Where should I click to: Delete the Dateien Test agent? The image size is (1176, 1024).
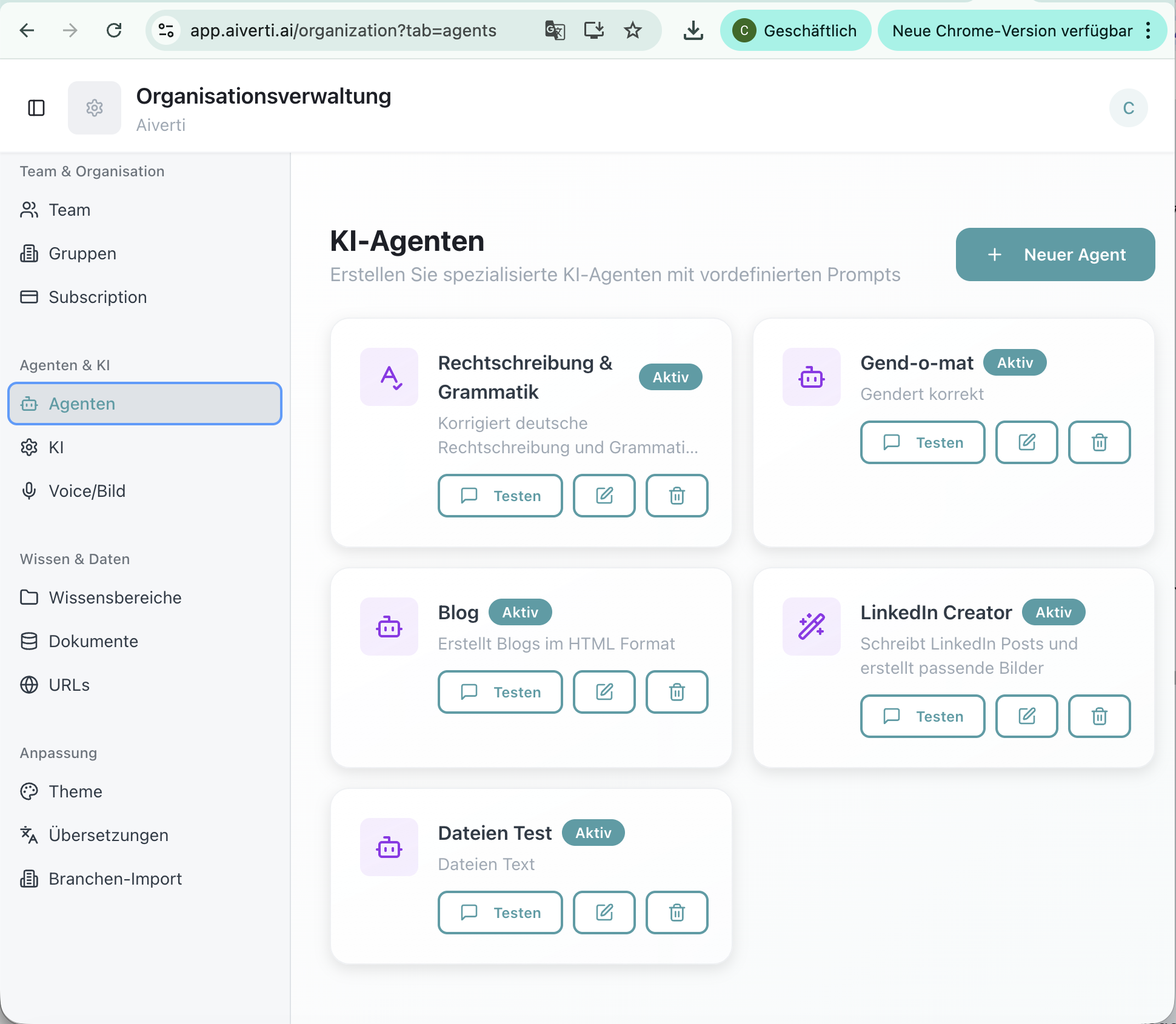point(677,913)
